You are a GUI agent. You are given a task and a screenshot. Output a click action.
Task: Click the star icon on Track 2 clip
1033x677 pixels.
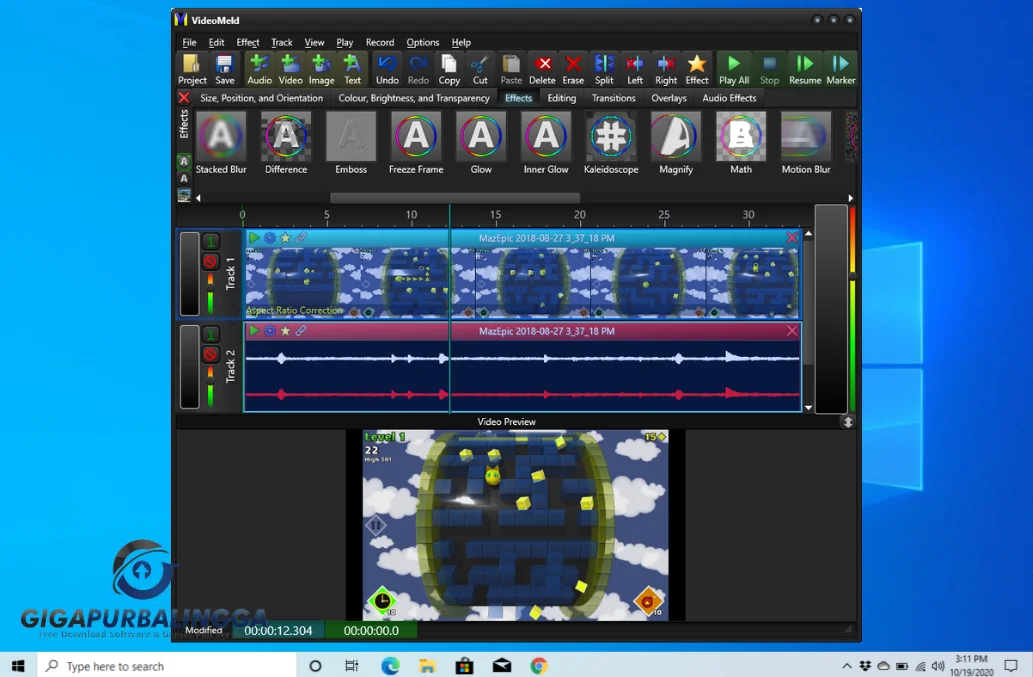[285, 331]
